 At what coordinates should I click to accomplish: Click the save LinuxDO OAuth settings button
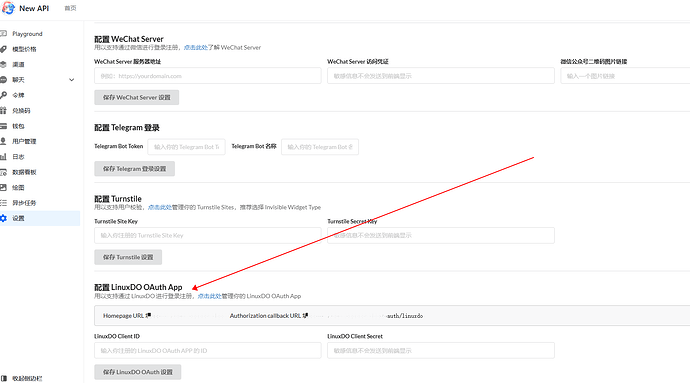coord(138,372)
